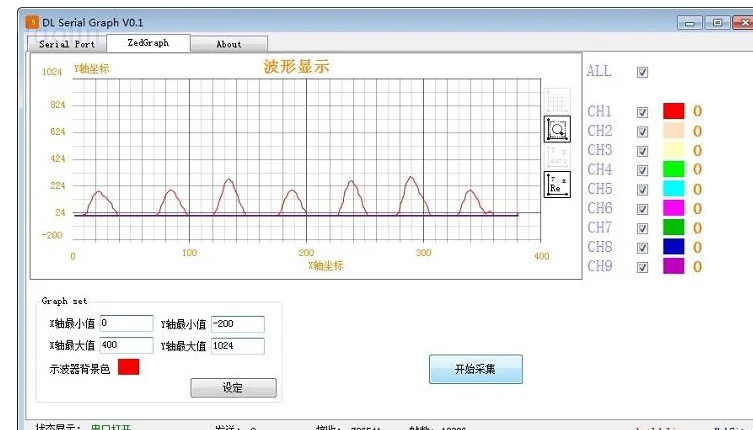
Task: Disable the CH6 channel checkbox
Action: (642, 209)
